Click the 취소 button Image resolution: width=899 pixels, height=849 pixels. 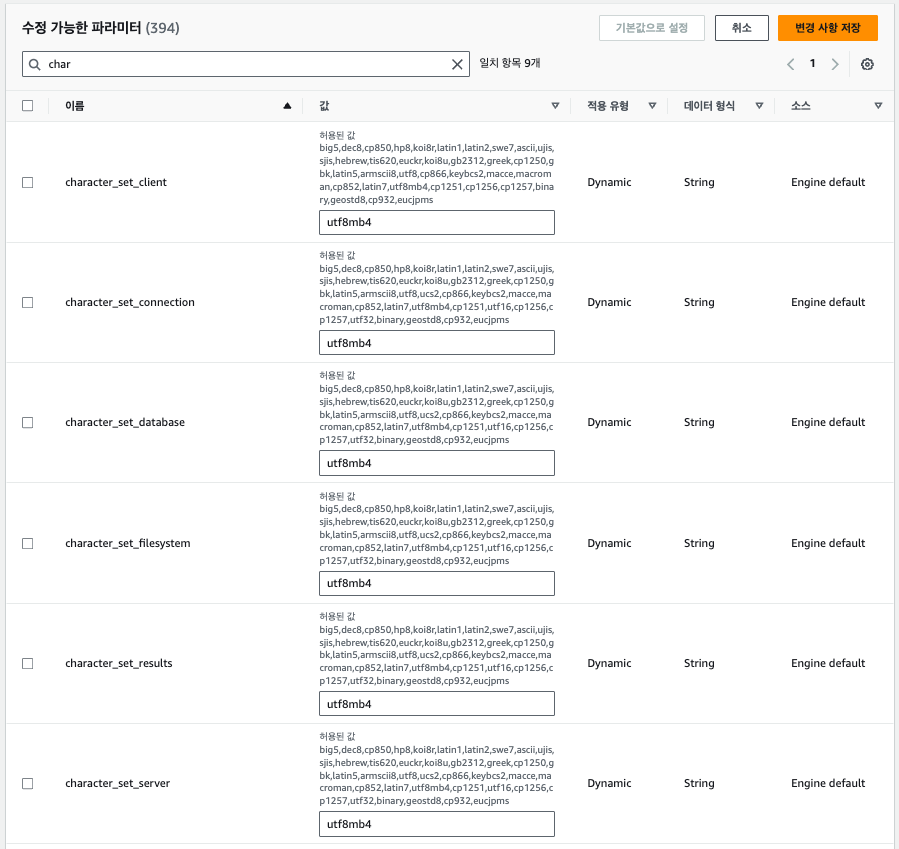point(741,28)
